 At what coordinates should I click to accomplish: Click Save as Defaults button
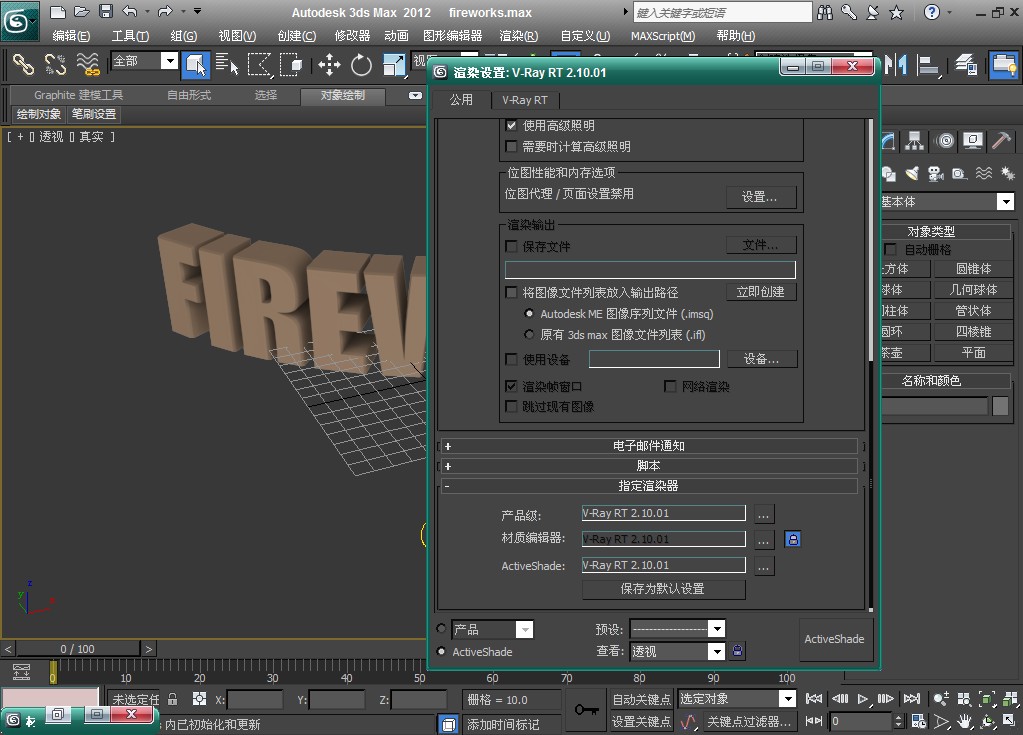pyautogui.click(x=663, y=589)
